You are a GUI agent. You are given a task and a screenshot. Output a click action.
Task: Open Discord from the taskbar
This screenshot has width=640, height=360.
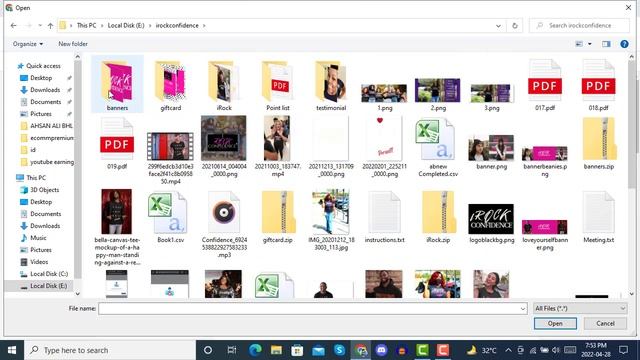(x=381, y=350)
